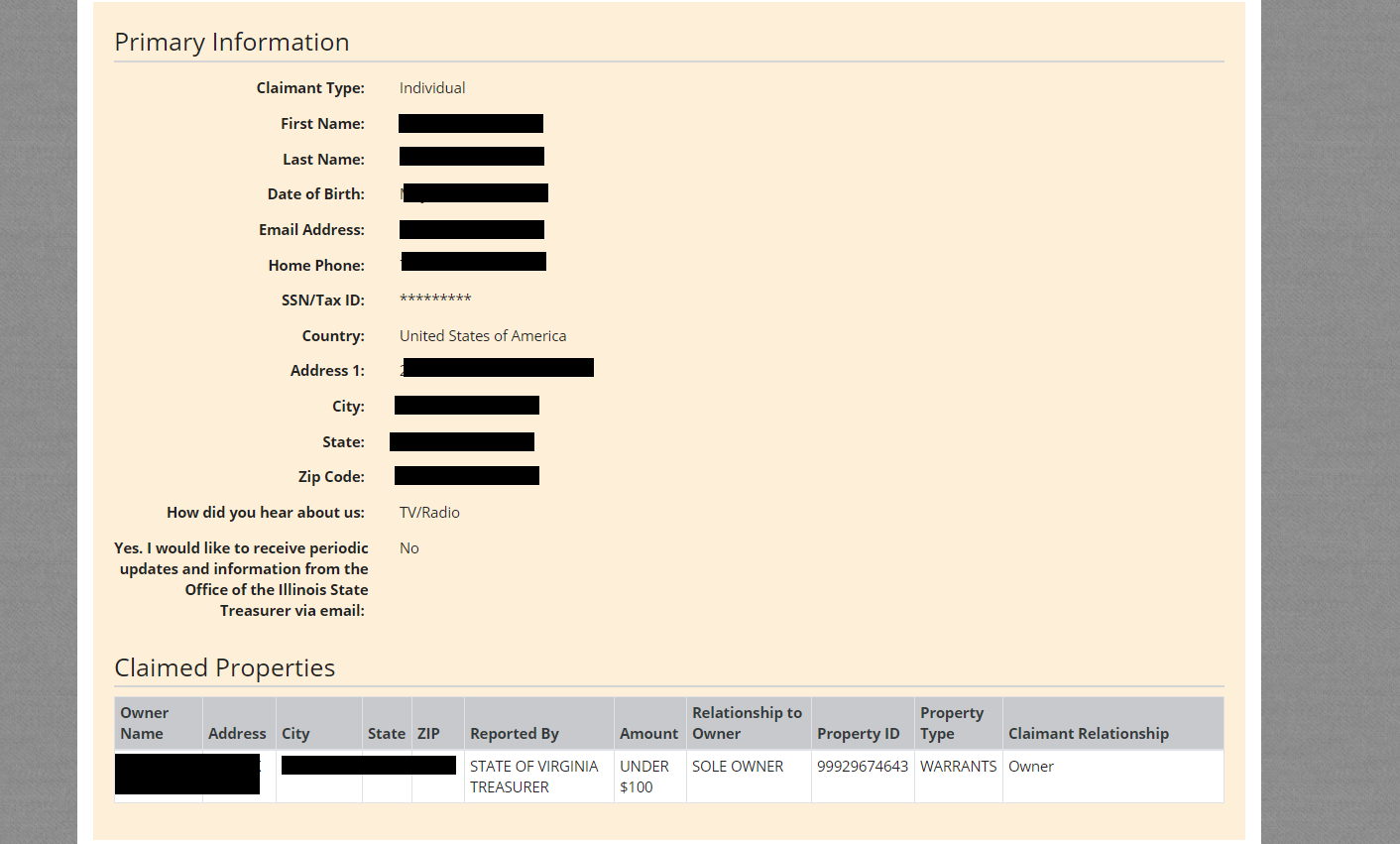
Task: Click property ID 99929674643
Action: [x=862, y=766]
